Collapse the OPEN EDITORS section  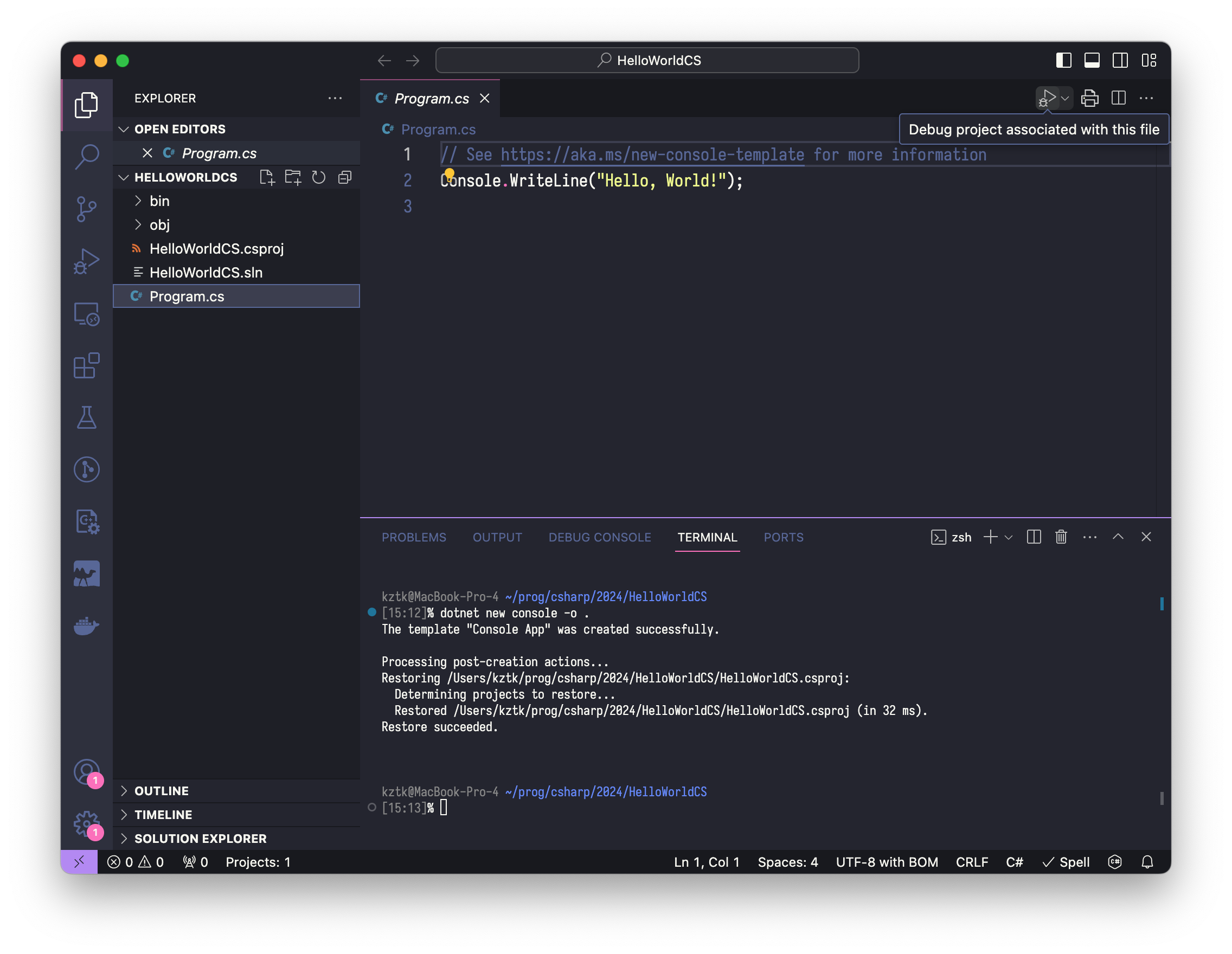point(124,129)
